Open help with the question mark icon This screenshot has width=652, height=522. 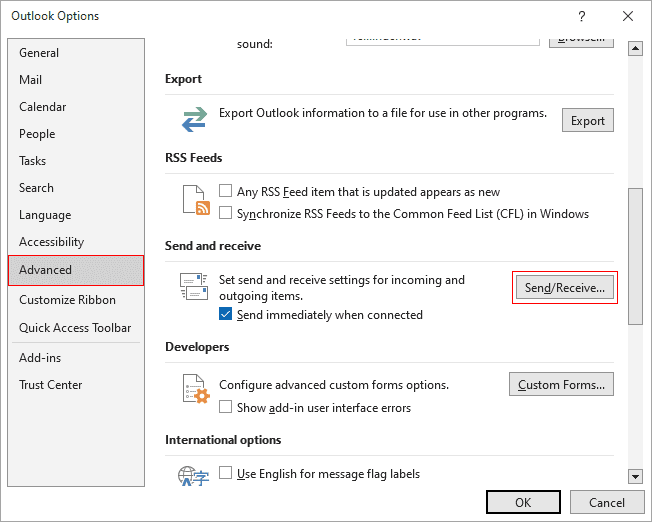pyautogui.click(x=582, y=16)
